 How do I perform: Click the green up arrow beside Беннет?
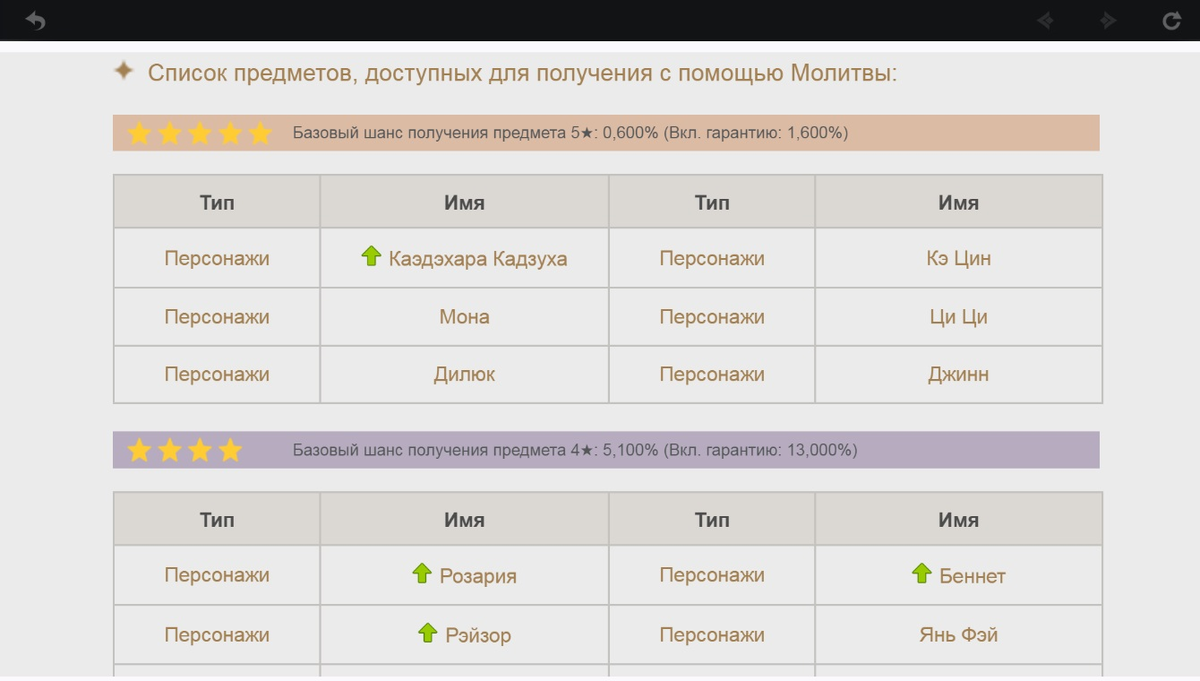tap(922, 573)
